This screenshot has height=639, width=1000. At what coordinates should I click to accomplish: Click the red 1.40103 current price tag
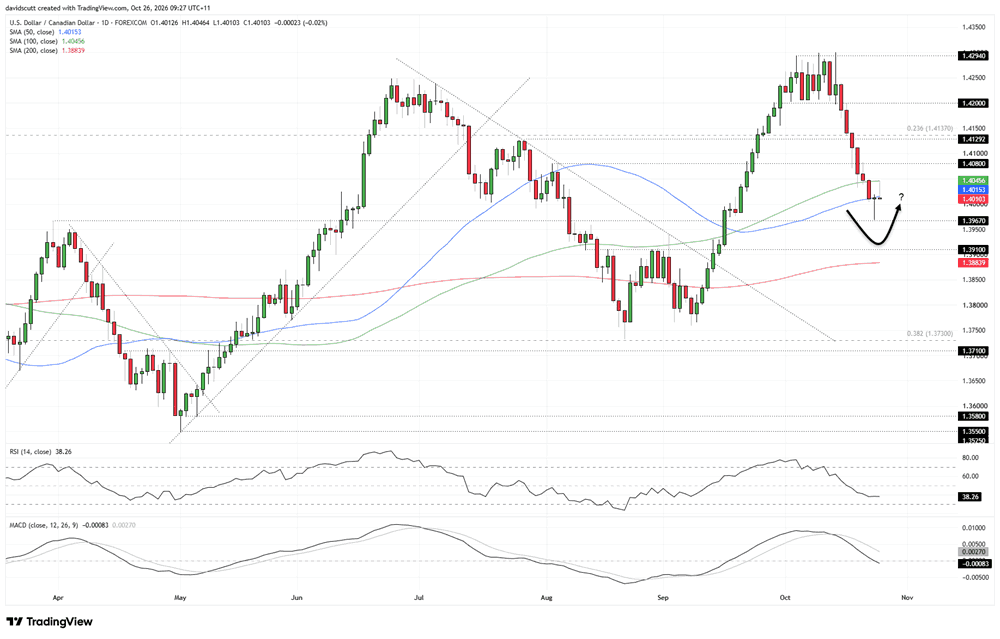coord(973,200)
